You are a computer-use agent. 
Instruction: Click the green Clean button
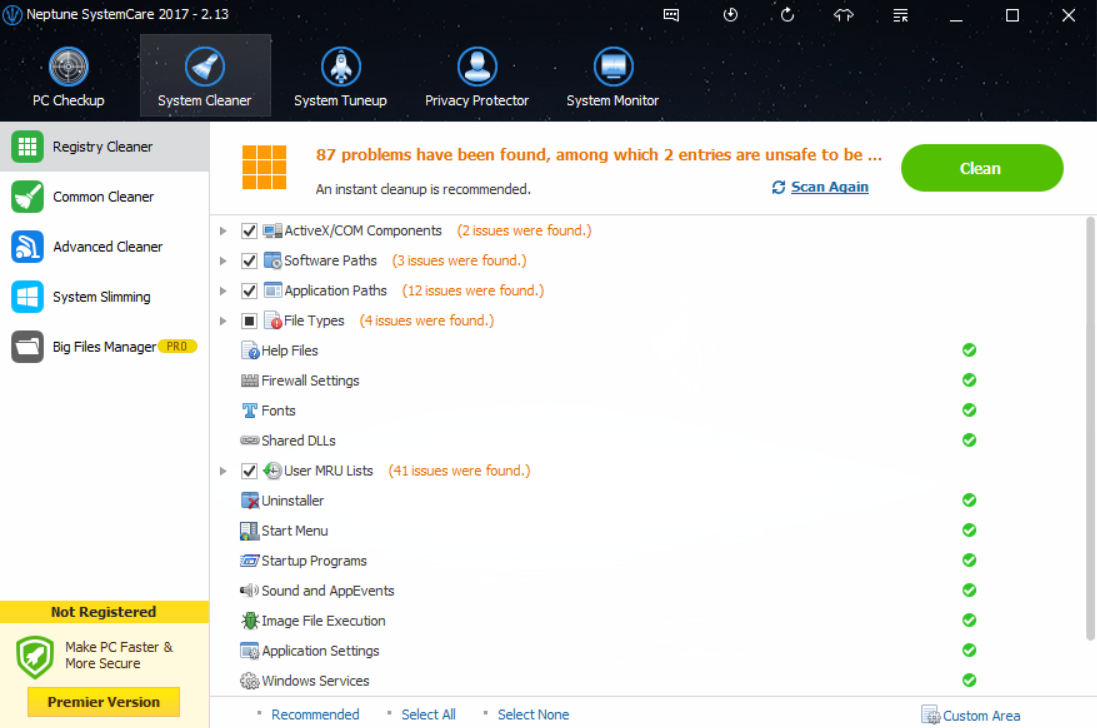click(x=982, y=168)
